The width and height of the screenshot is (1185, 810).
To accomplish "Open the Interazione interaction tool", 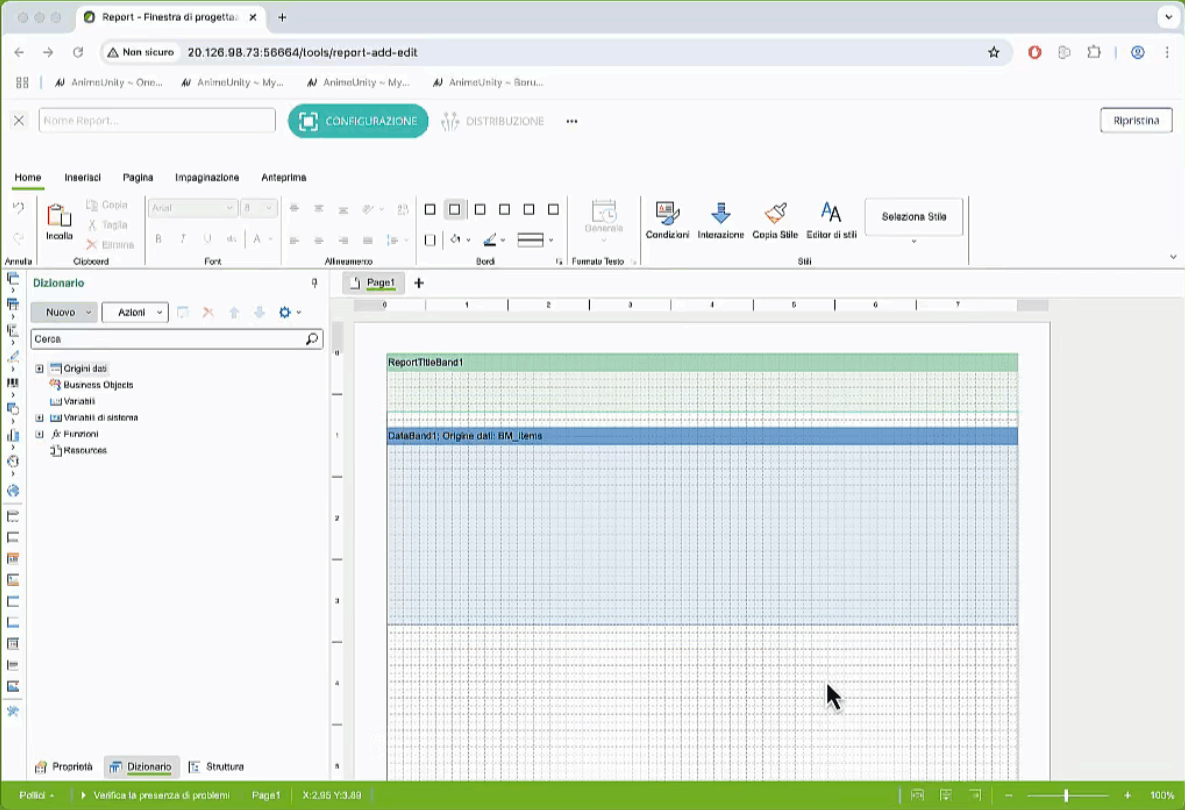I will (721, 221).
